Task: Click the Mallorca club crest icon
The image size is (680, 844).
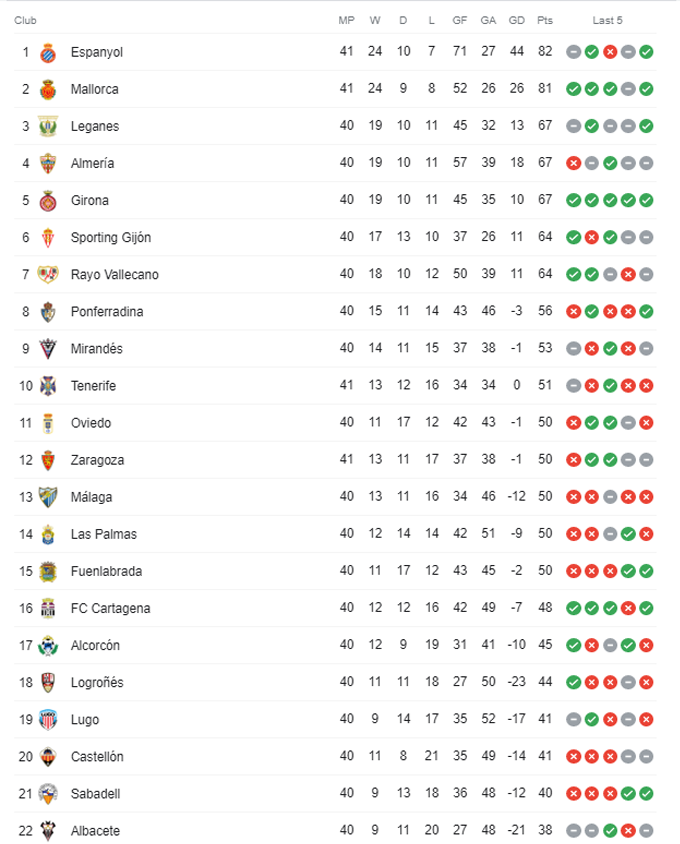Action: pos(48,89)
